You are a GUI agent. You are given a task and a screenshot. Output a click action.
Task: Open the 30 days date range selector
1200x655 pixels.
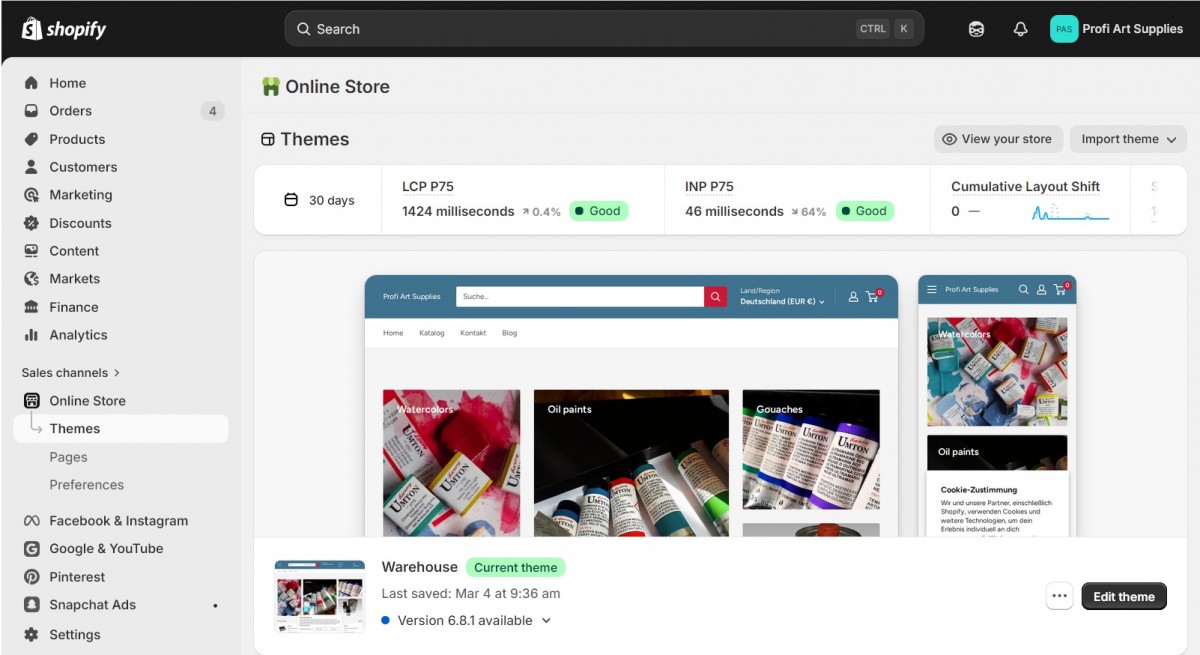319,200
